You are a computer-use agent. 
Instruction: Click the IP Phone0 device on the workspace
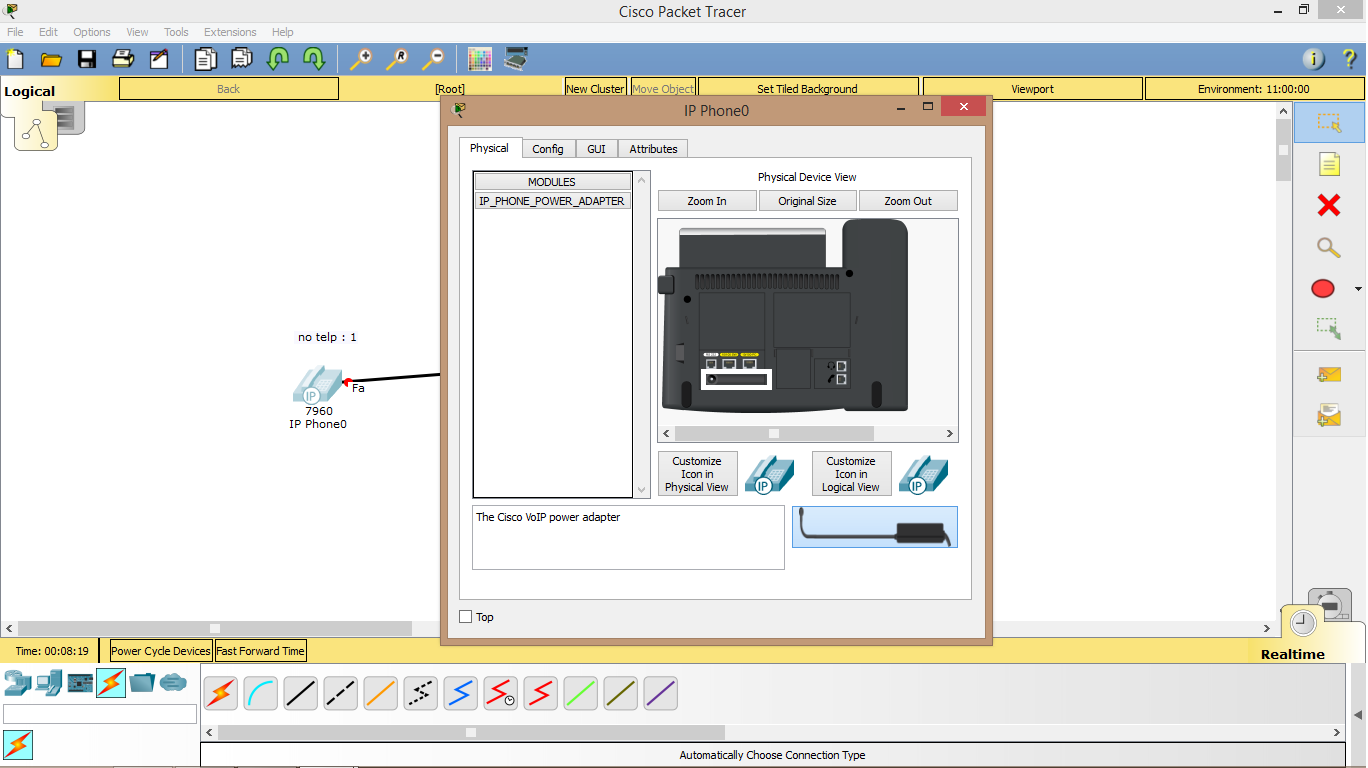pyautogui.click(x=317, y=385)
